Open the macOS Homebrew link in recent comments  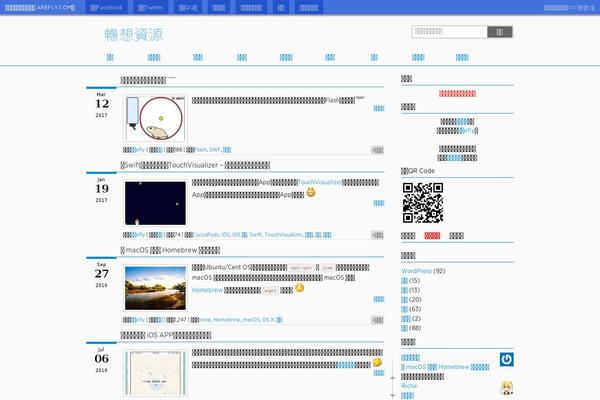tap(445, 367)
